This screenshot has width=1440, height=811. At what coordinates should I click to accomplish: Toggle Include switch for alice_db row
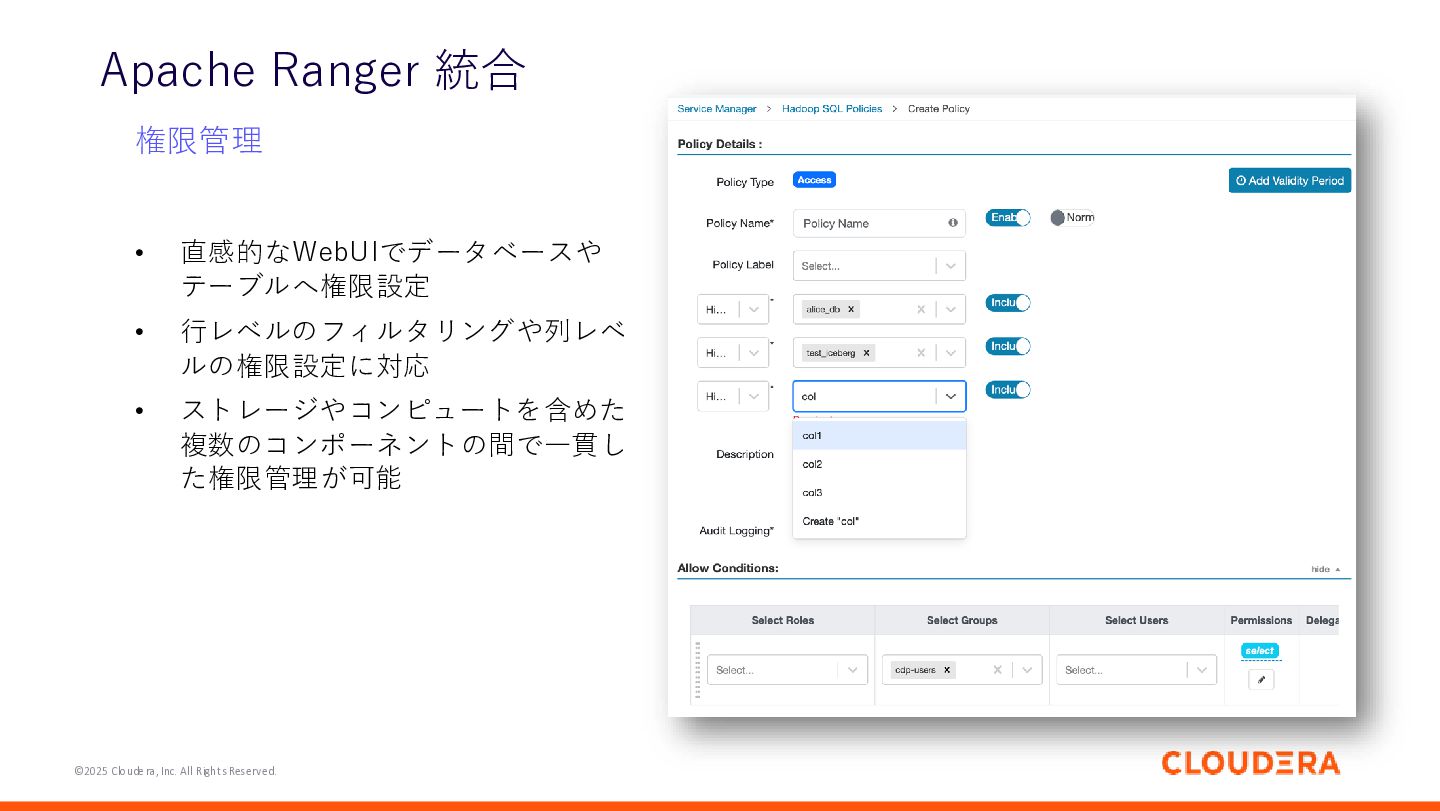(x=1008, y=302)
